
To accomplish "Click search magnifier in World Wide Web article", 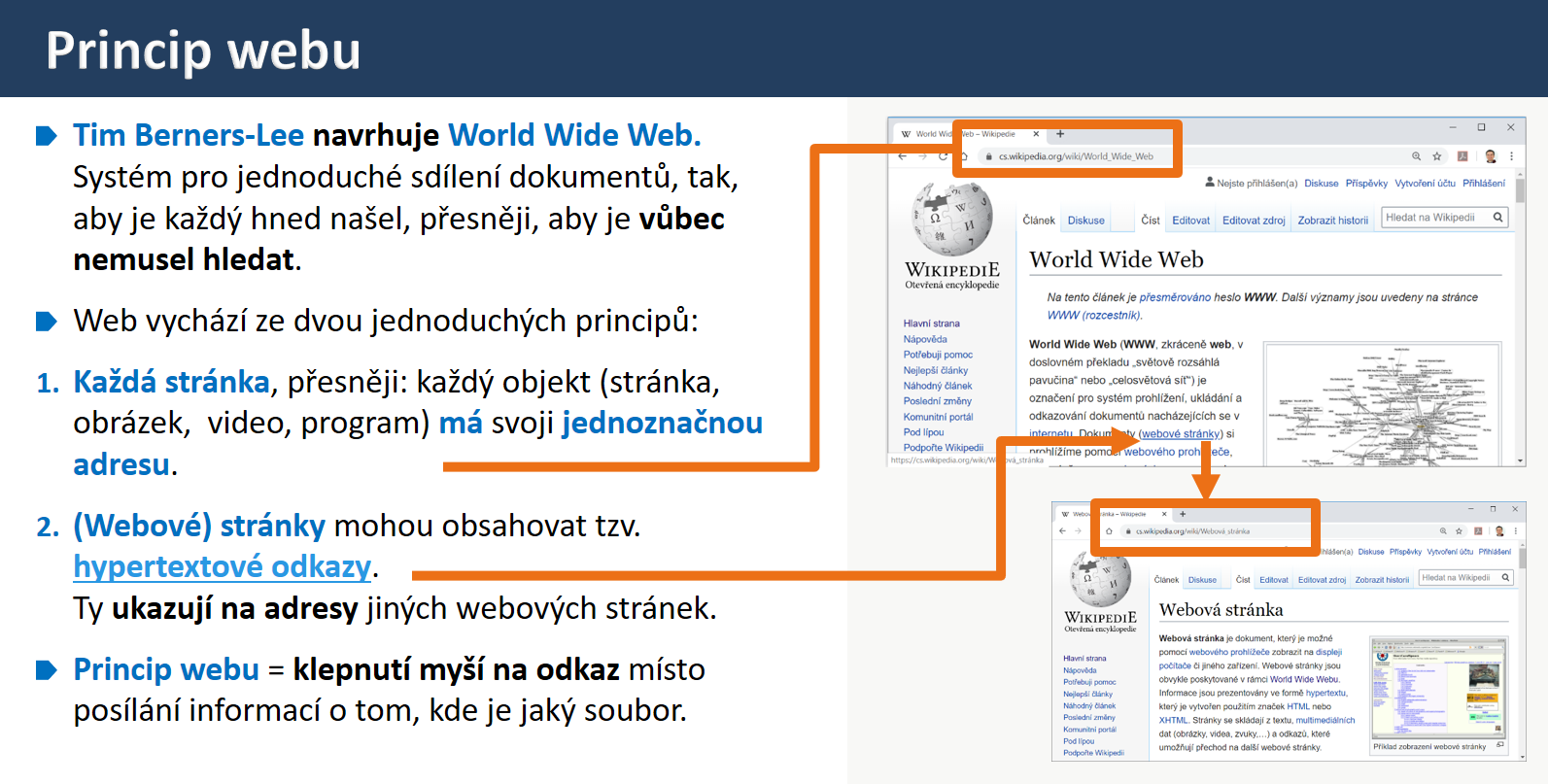I will 1498,218.
